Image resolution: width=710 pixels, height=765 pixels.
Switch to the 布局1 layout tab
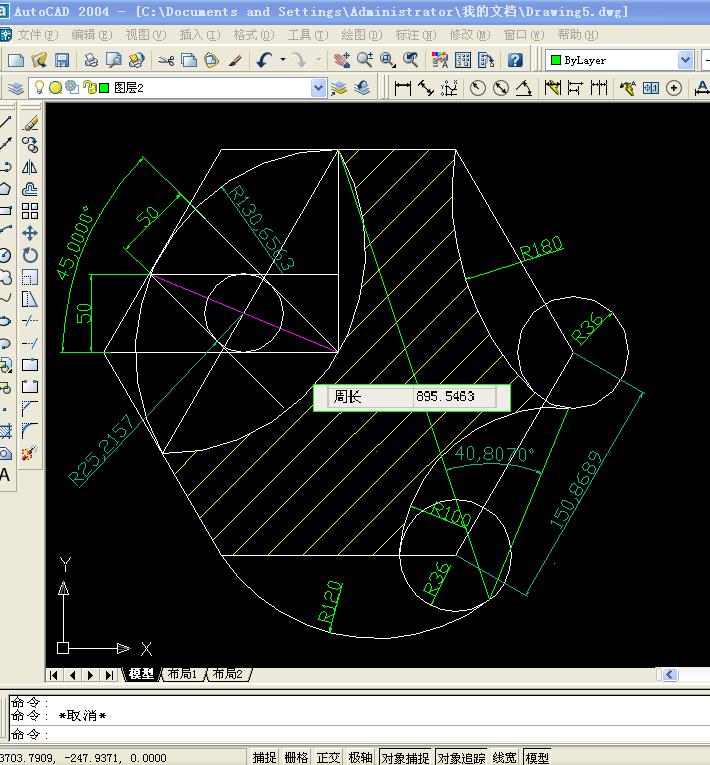point(182,674)
